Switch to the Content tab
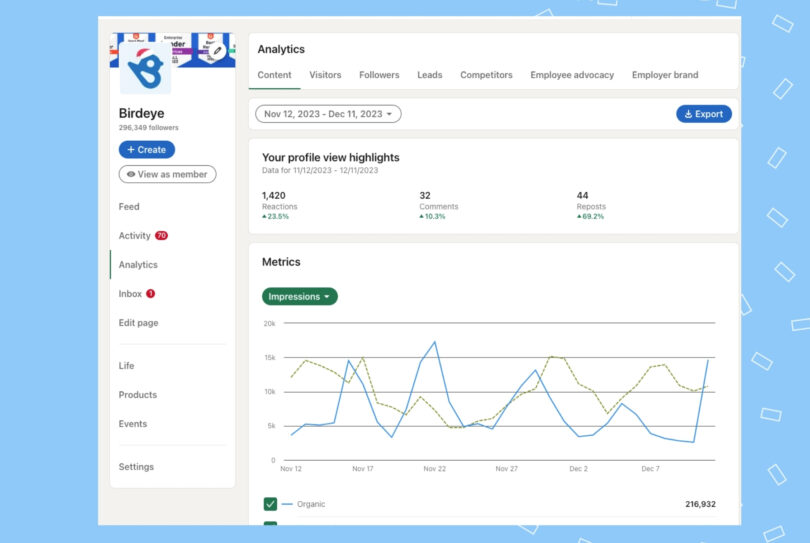 click(x=274, y=75)
